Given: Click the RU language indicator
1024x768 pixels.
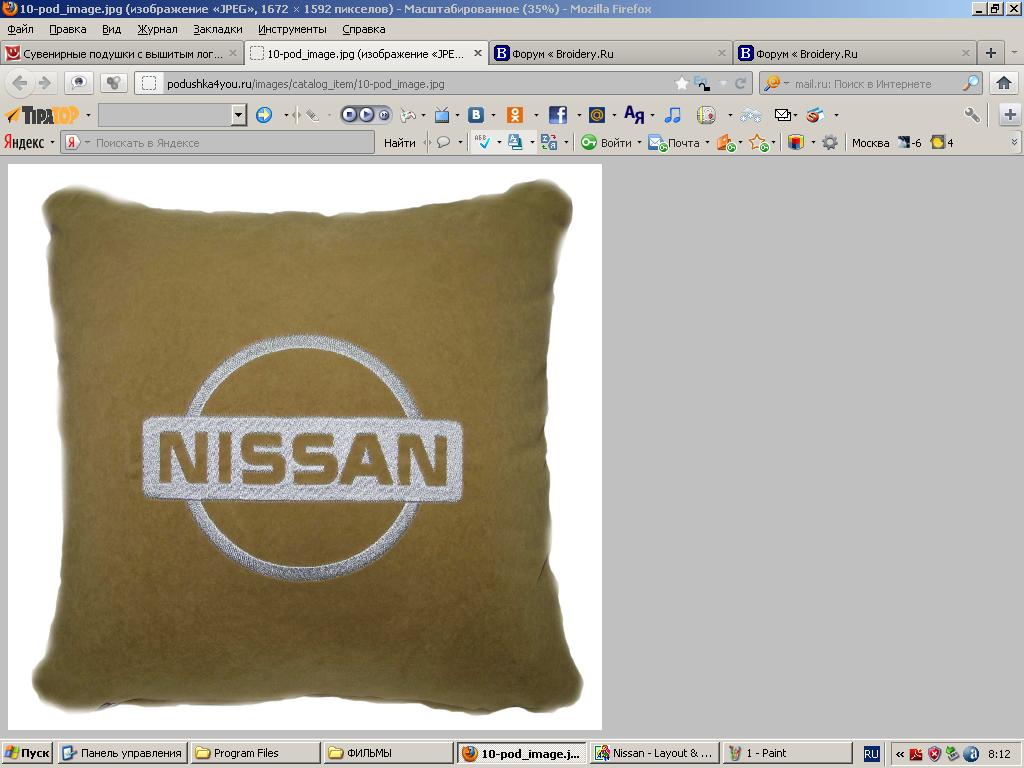Looking at the screenshot, I should point(871,754).
